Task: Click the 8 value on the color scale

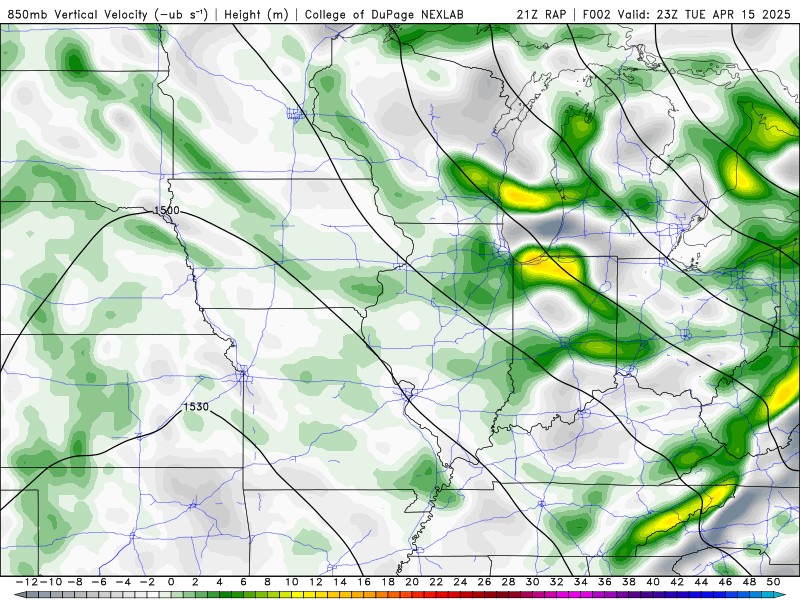Action: tap(267, 582)
